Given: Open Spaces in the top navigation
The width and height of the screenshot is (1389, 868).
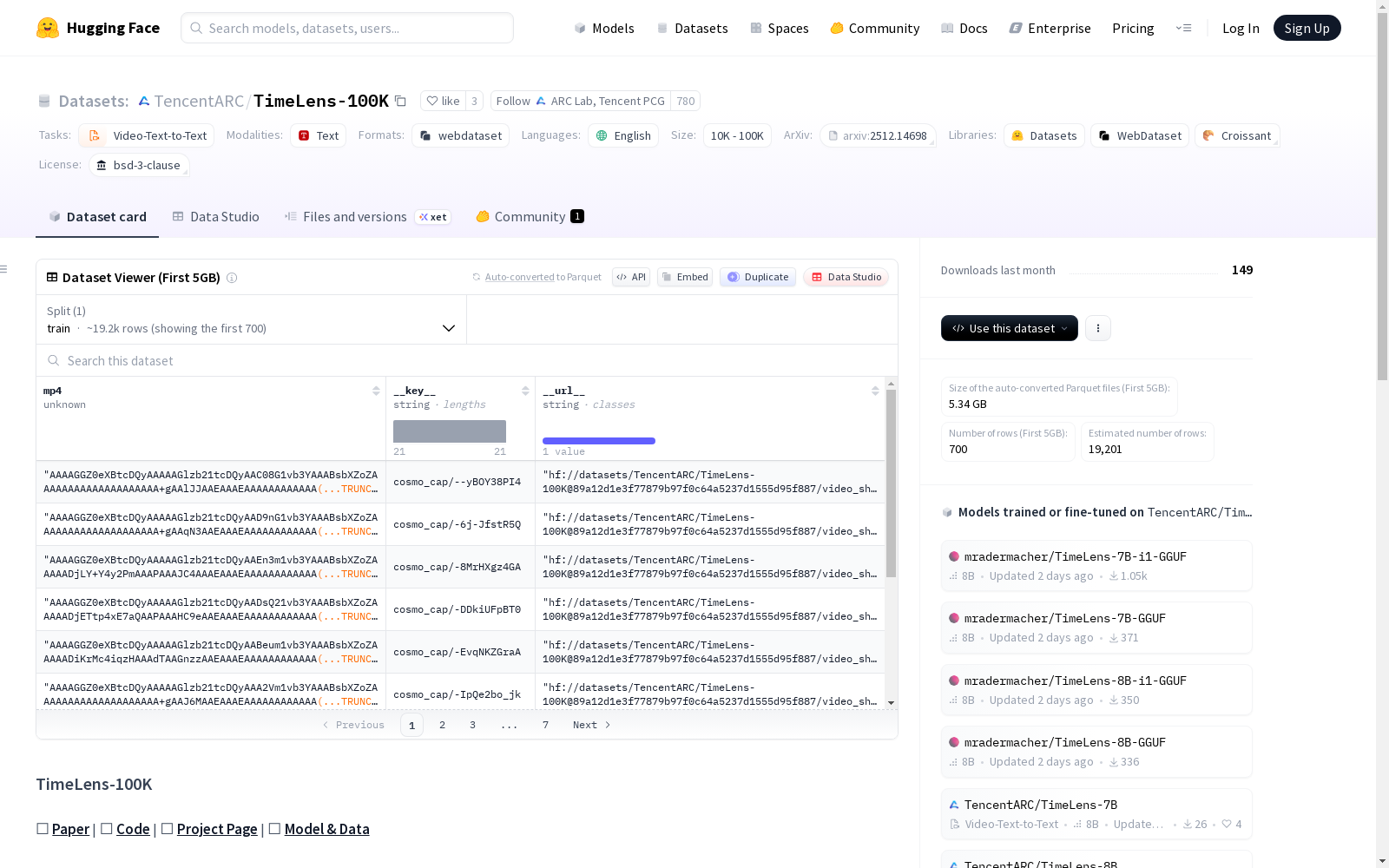Looking at the screenshot, I should click(x=780, y=28).
